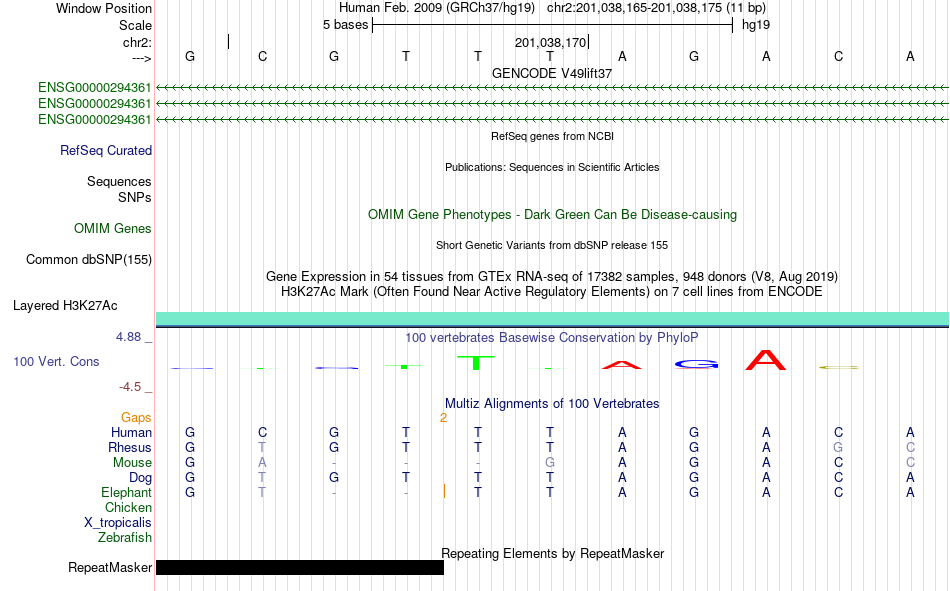Click the -4.5 PhyloP minimum value

130,387
